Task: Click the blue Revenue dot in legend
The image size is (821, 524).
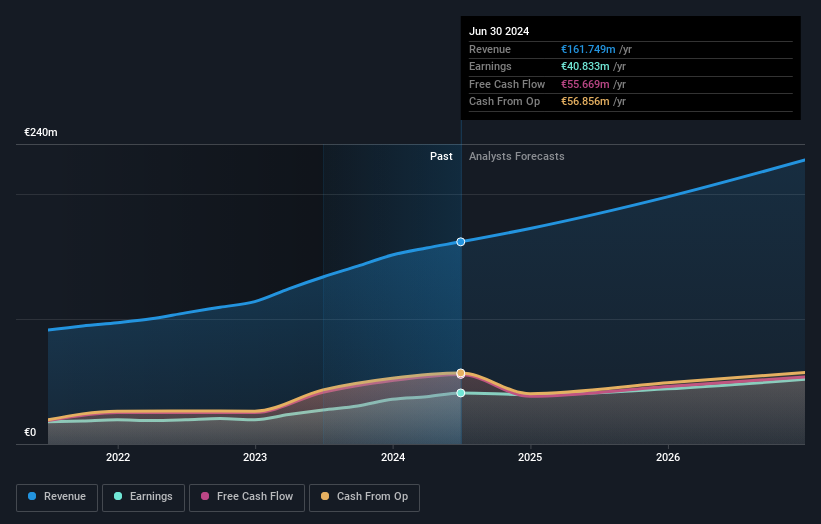Action: 32,496
